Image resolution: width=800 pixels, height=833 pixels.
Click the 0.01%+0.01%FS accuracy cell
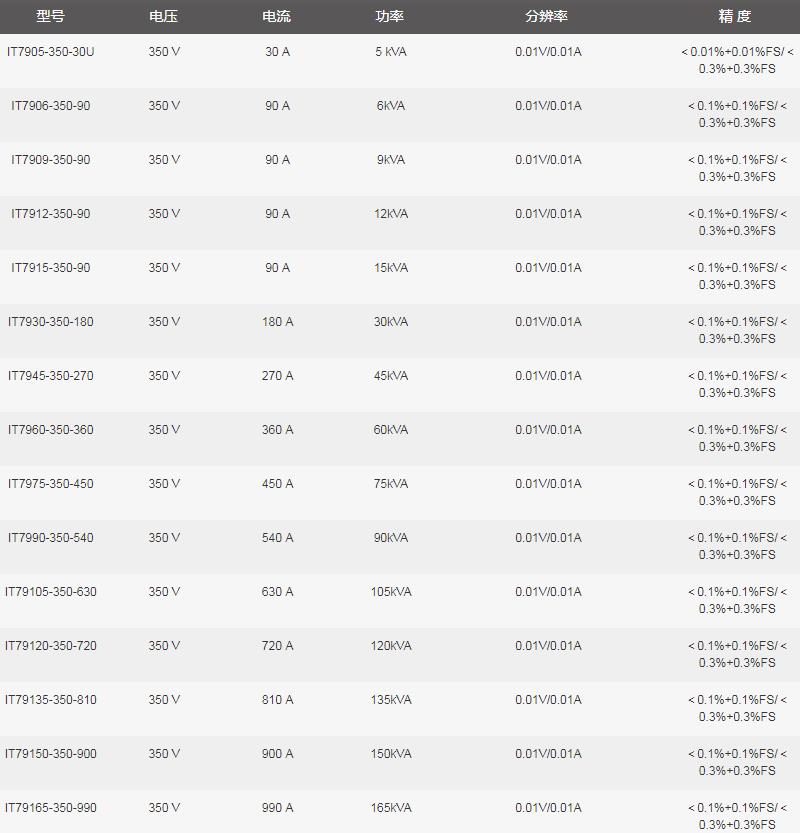click(737, 60)
